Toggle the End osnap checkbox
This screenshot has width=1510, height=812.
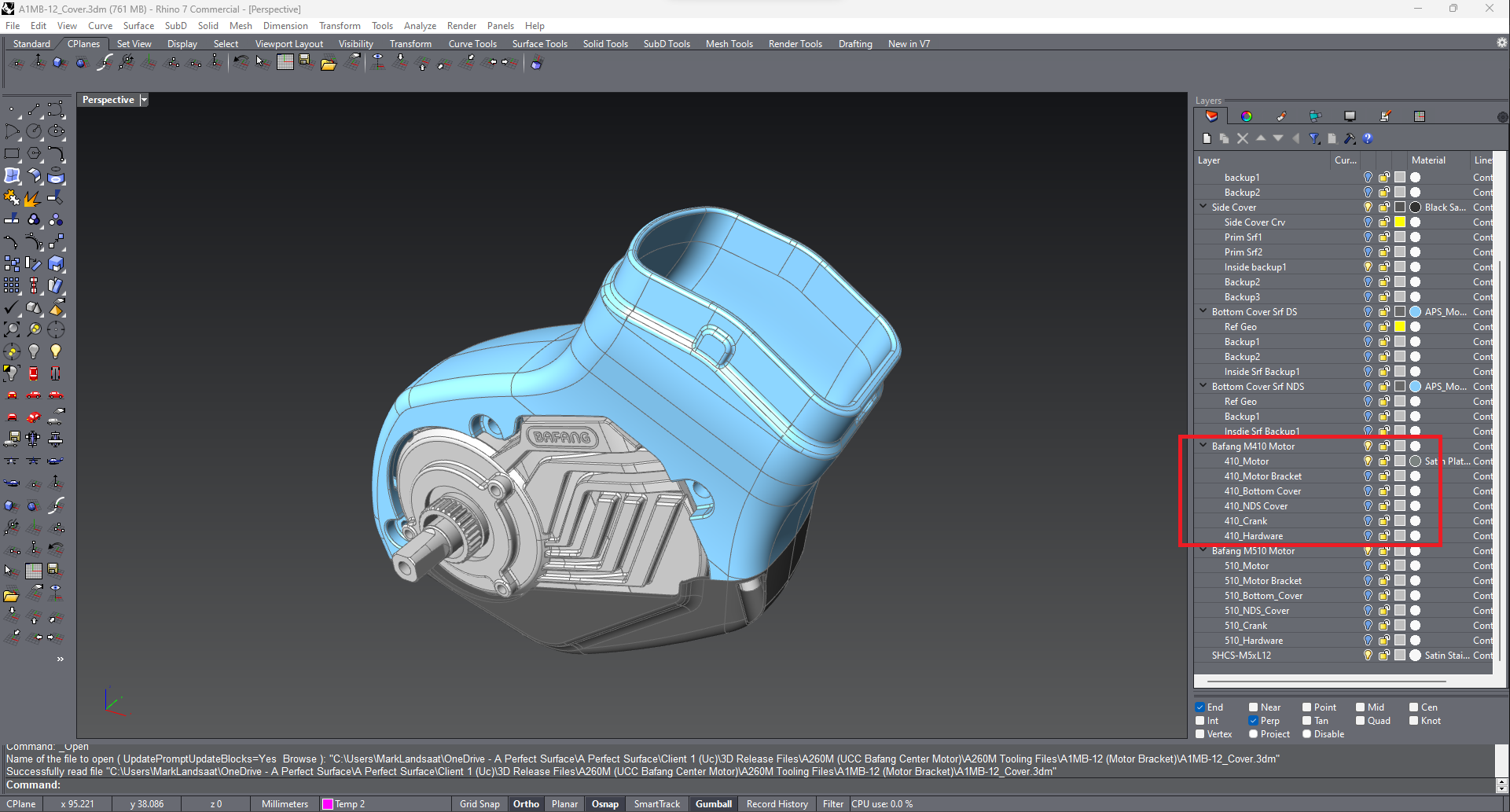(1200, 707)
